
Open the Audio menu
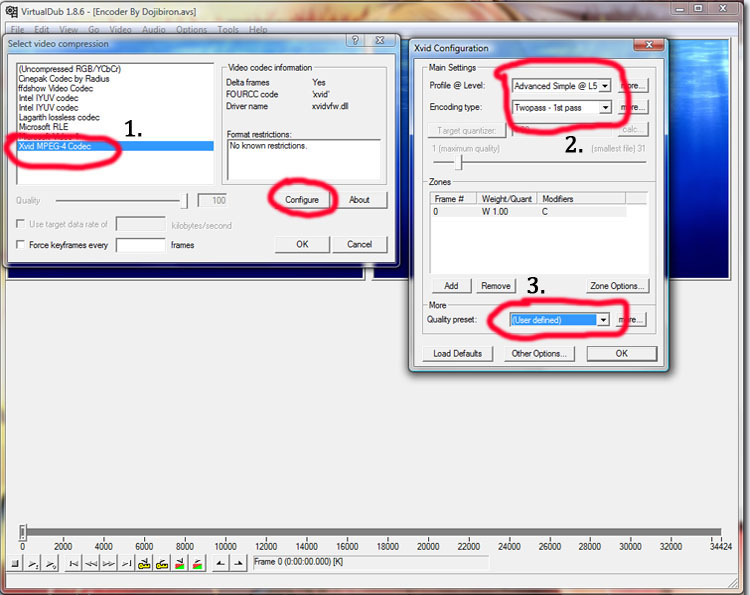coord(154,30)
